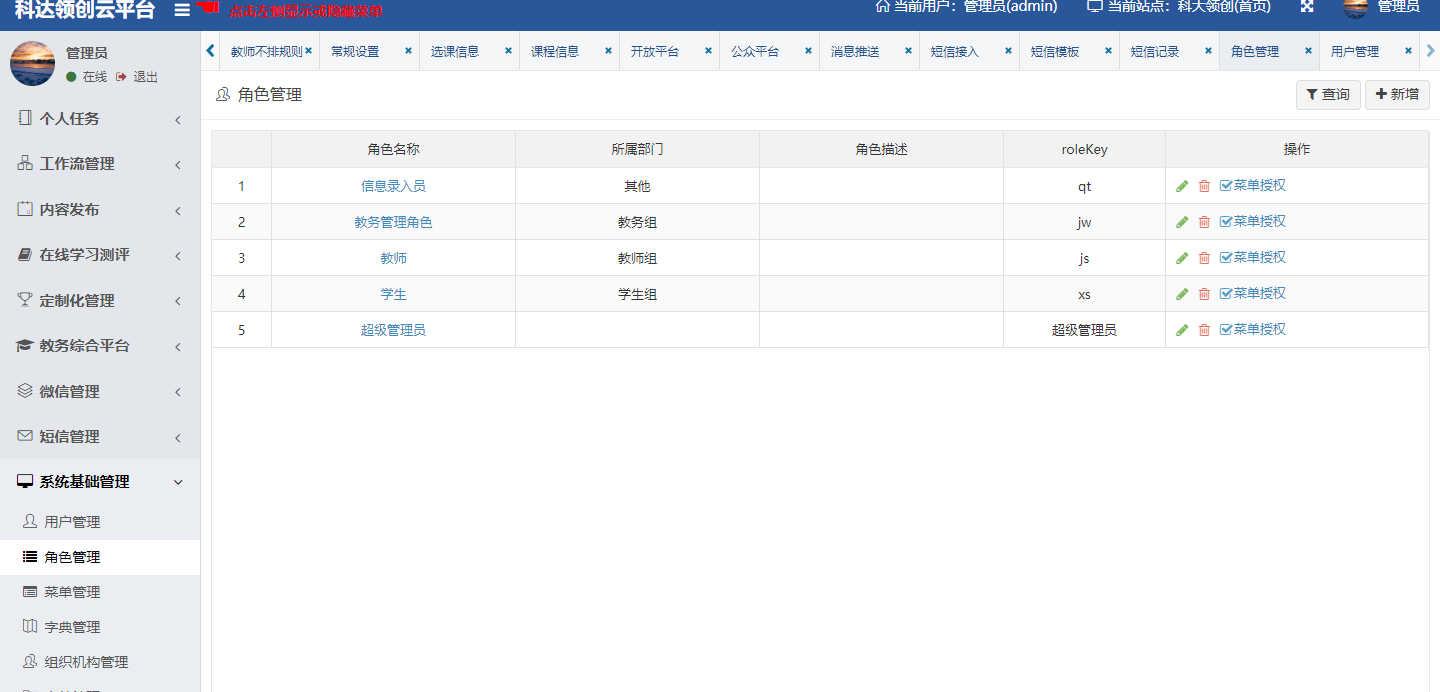Expand the 微信管理 sidebar menu

coord(100,392)
